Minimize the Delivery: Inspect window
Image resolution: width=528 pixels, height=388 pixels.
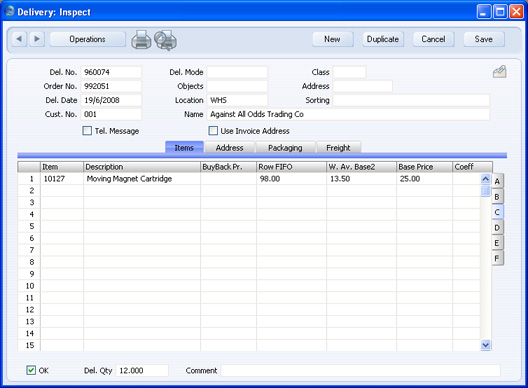pyautogui.click(x=484, y=12)
